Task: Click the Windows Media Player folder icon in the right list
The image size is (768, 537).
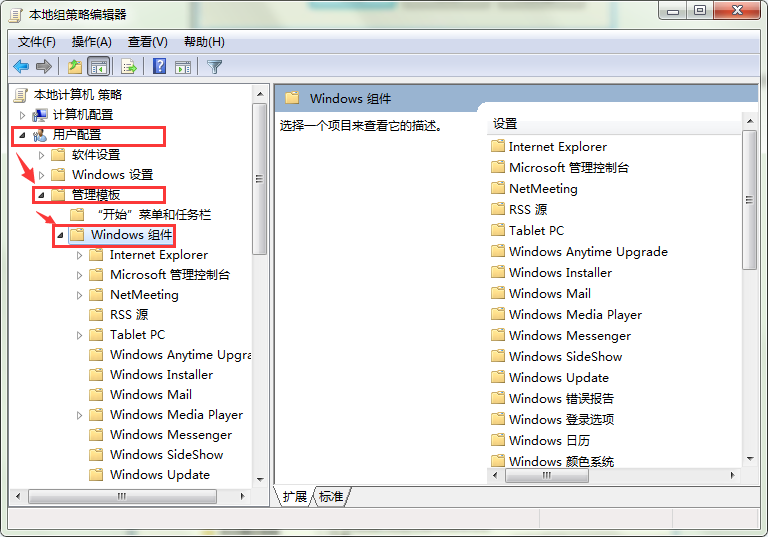Action: click(x=498, y=314)
